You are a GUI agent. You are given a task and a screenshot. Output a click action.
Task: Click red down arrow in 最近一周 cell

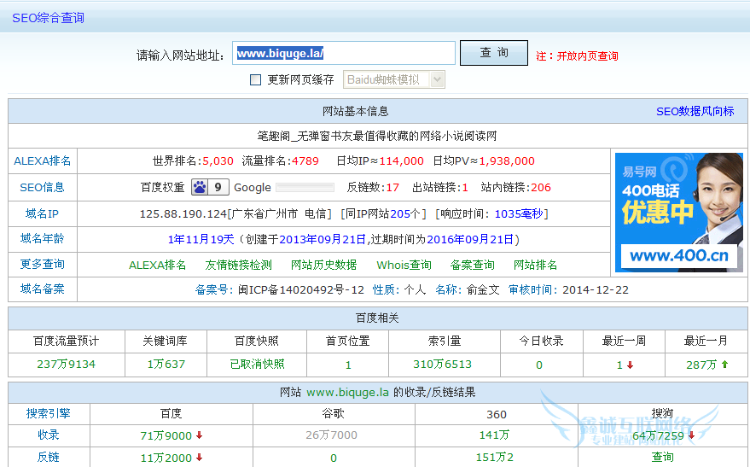click(x=630, y=365)
